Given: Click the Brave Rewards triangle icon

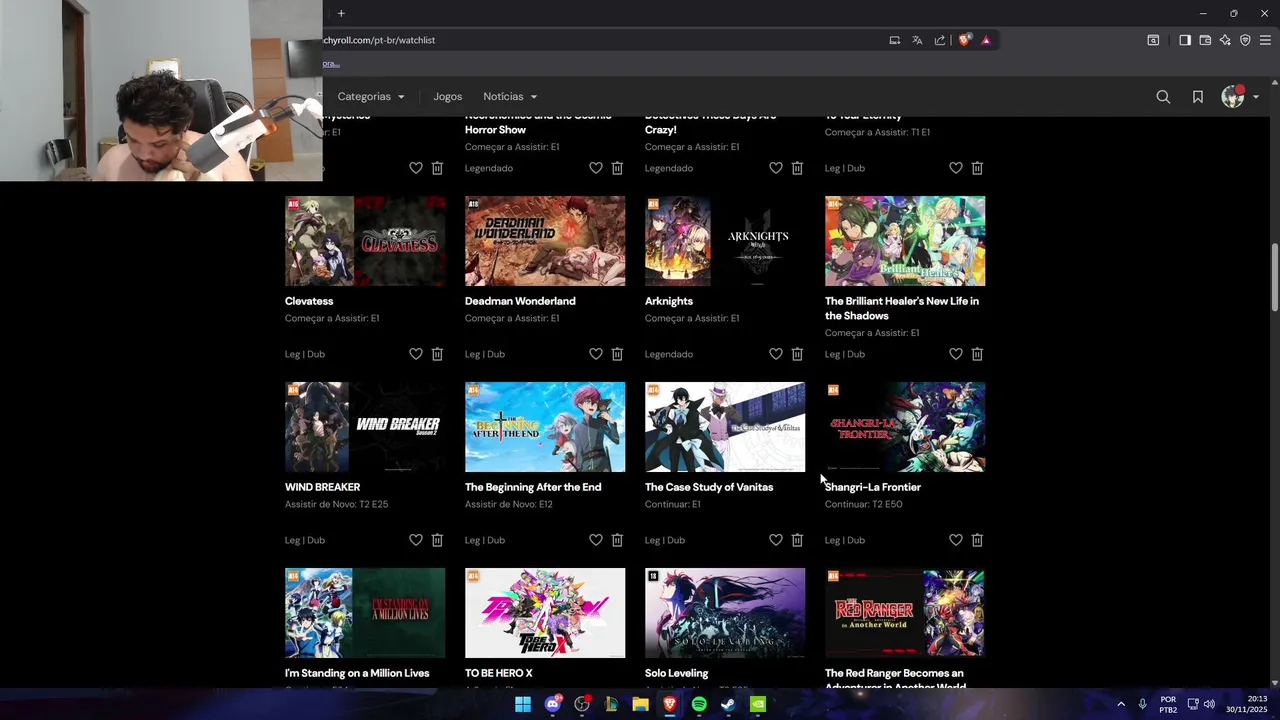Looking at the screenshot, I should point(986,40).
